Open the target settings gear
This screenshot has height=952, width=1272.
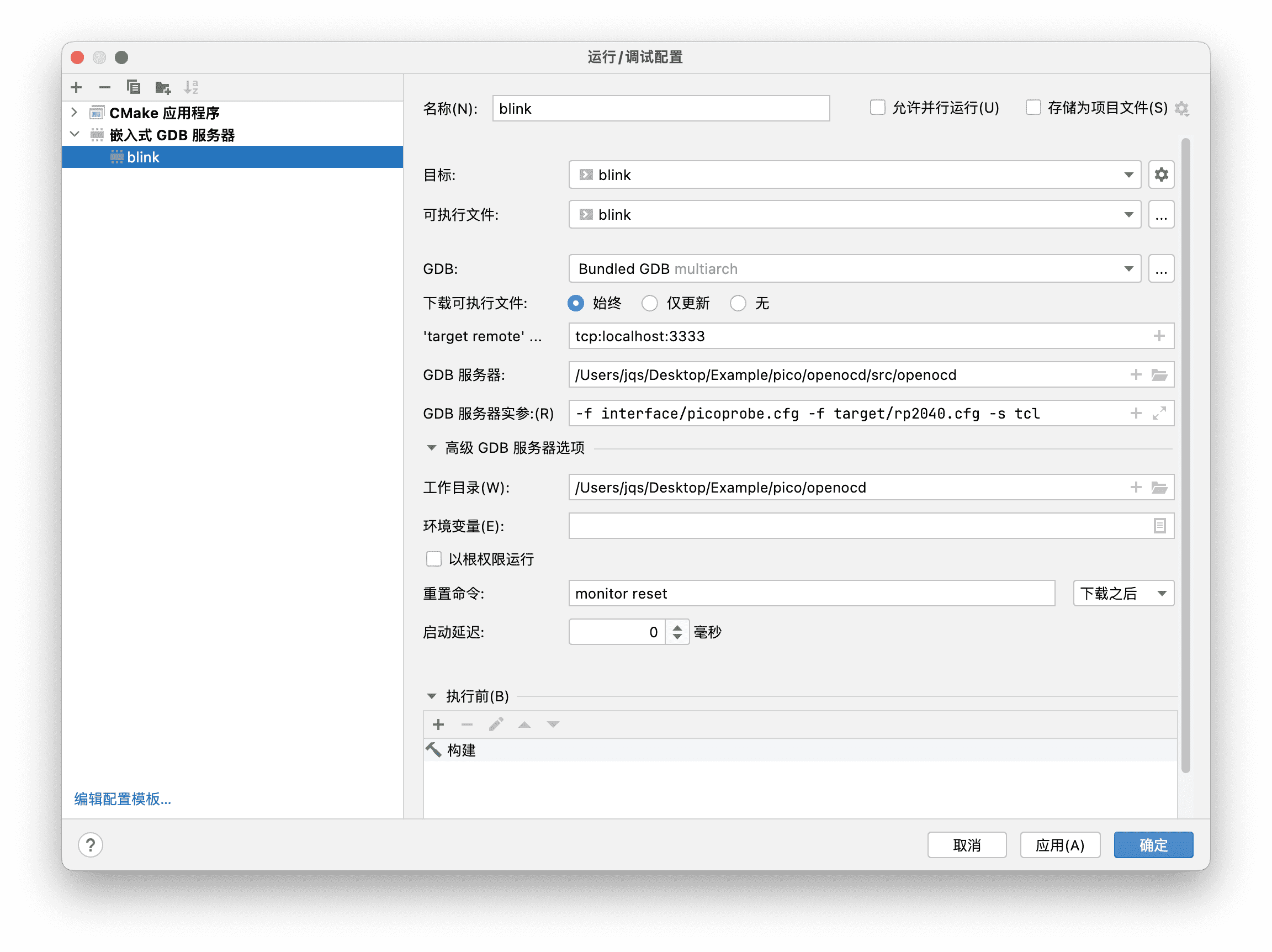coord(1161,175)
